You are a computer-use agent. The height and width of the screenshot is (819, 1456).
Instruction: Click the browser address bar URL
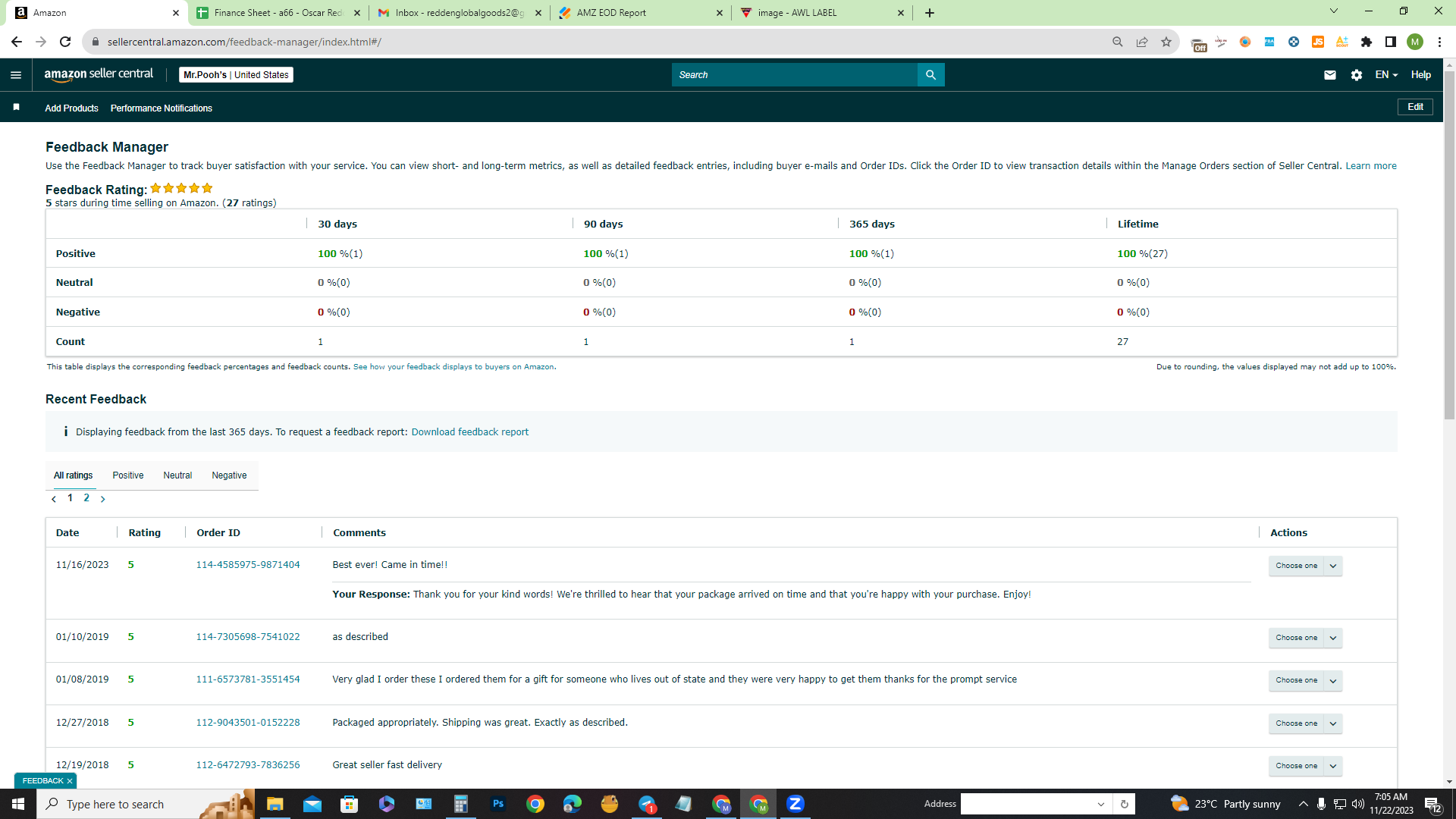(x=244, y=42)
